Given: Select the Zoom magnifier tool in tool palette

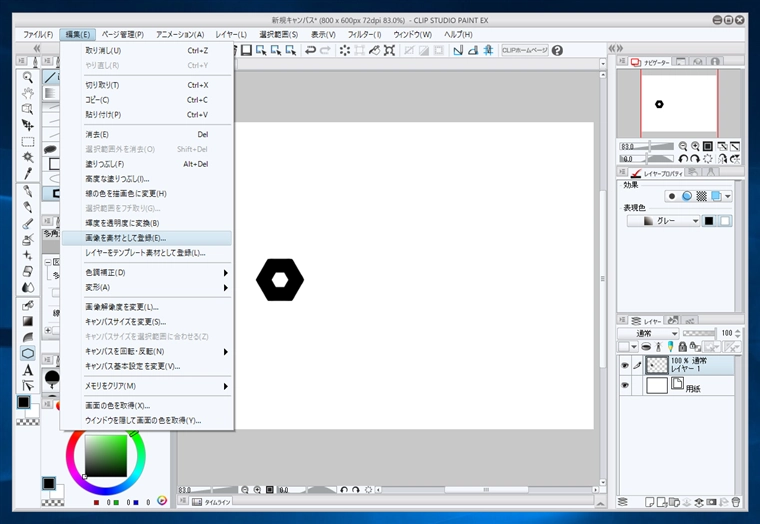Looking at the screenshot, I should coord(28,77).
